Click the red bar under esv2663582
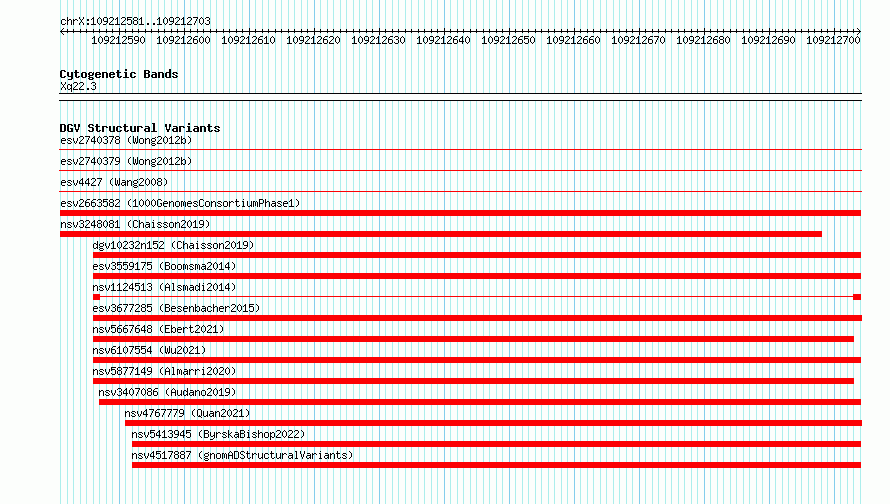 [x=460, y=213]
